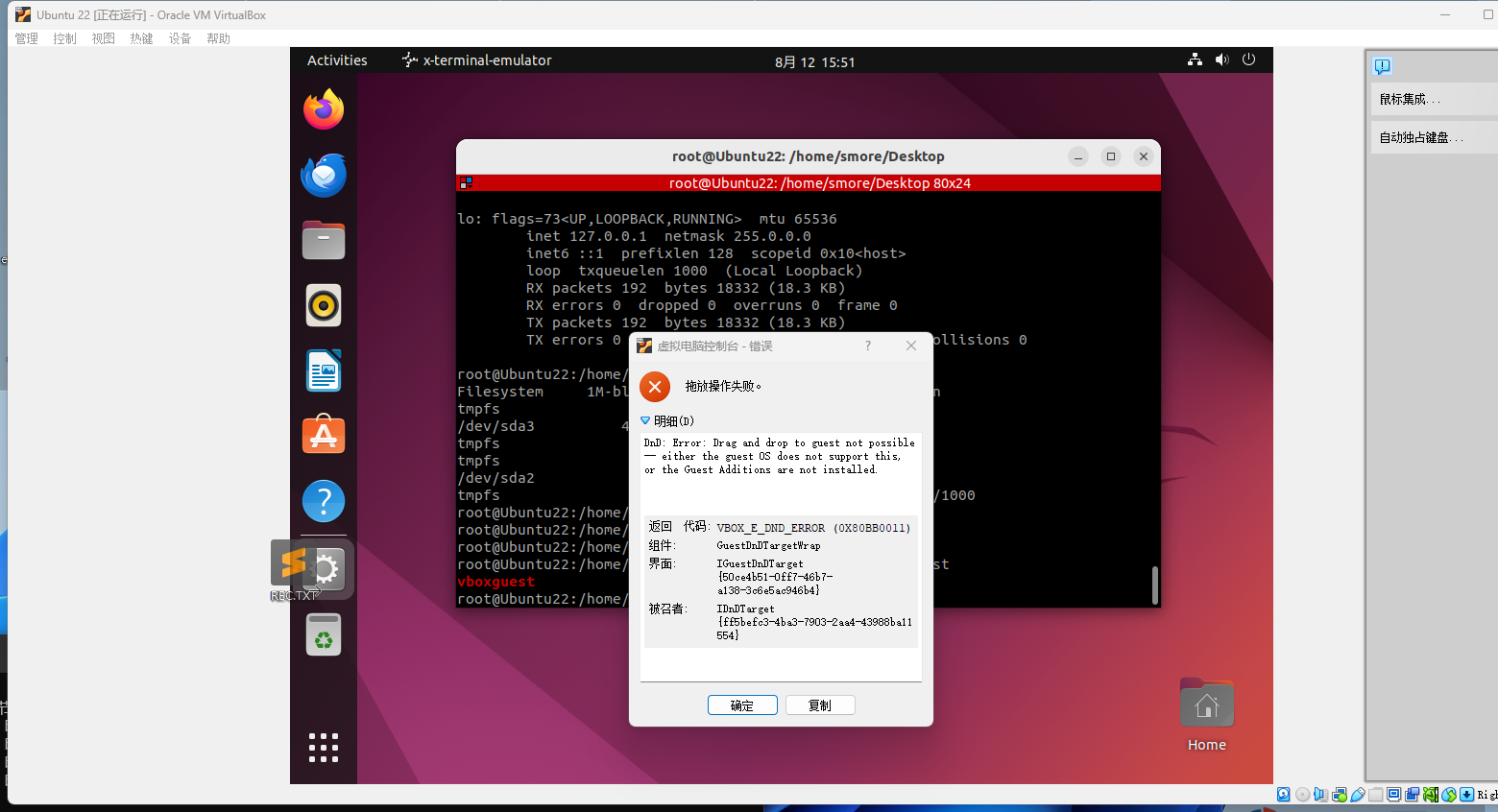Open the 鼠标集成 notification message

tap(1410, 99)
